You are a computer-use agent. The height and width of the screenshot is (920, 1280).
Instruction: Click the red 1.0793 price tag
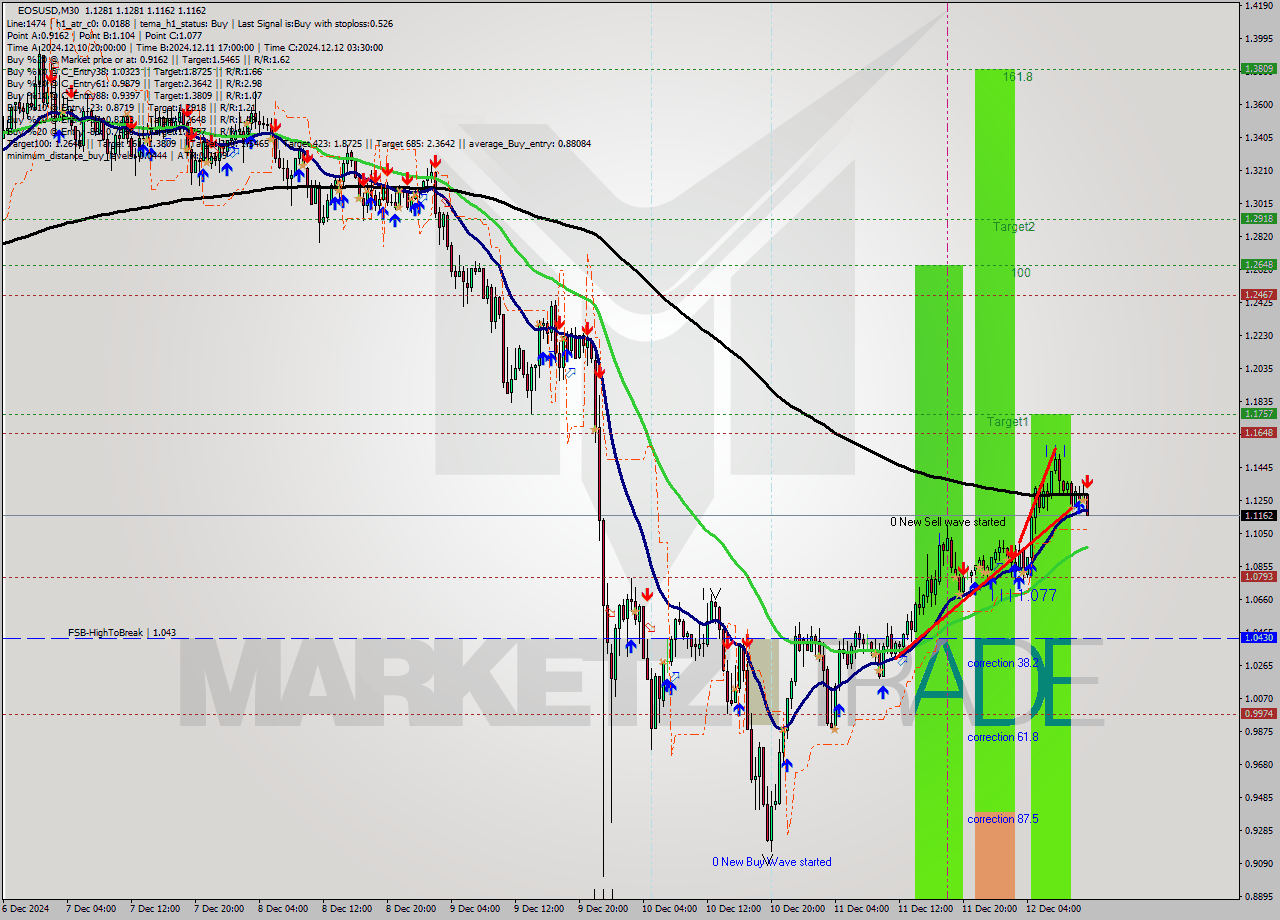pos(1258,576)
